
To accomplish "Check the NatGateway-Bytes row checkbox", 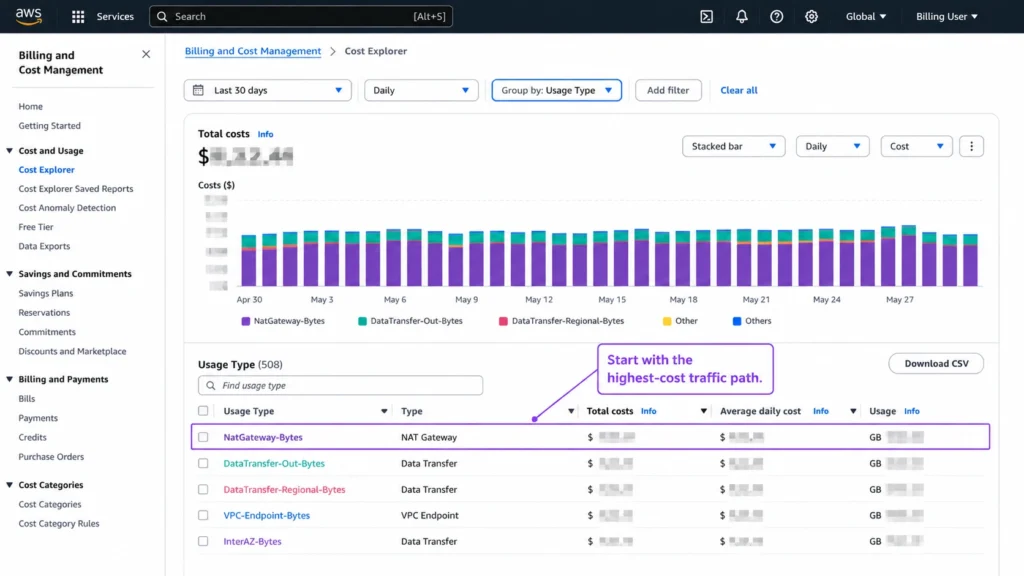I will click(203, 437).
